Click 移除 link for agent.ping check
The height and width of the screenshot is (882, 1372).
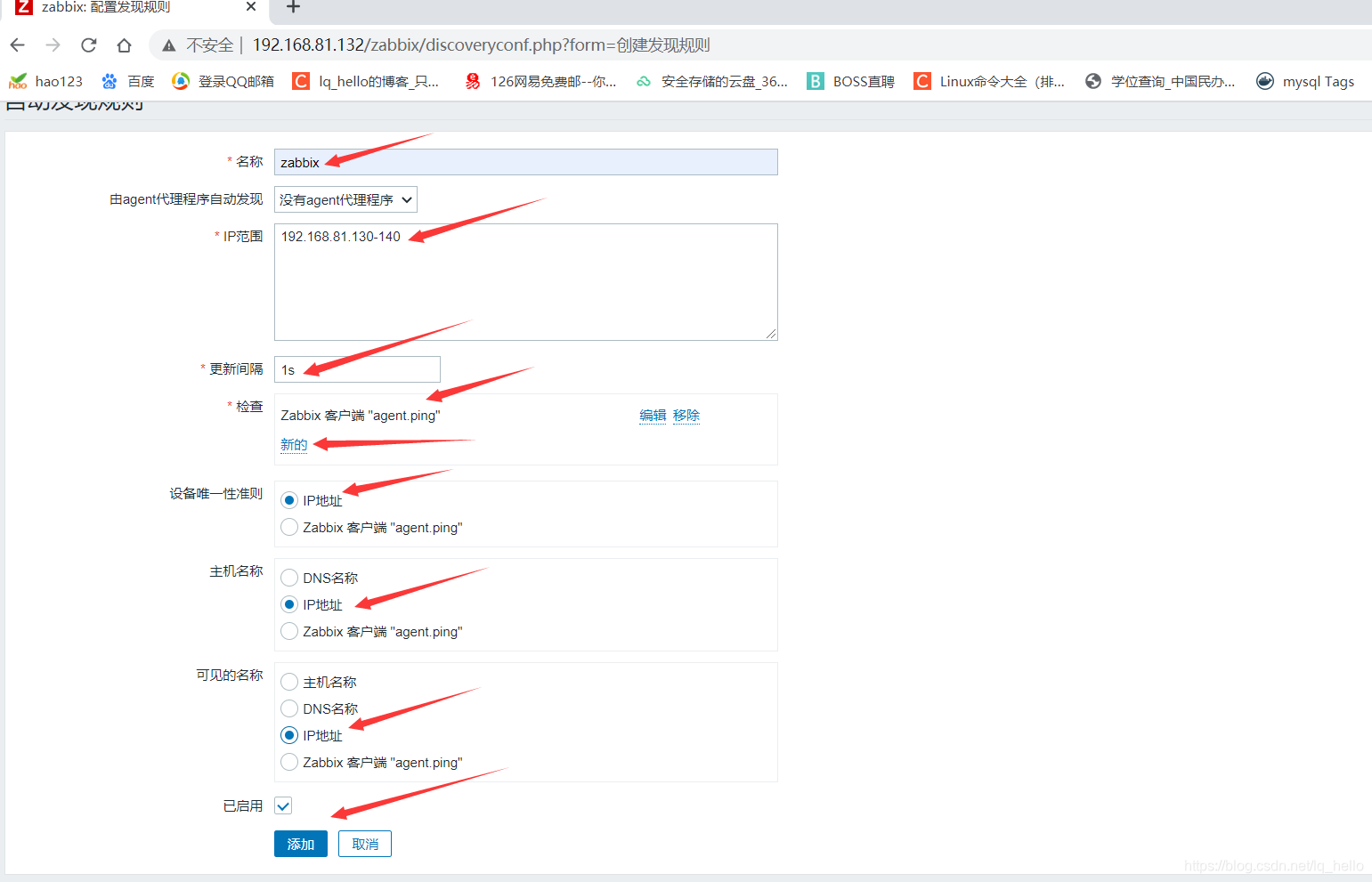point(686,416)
